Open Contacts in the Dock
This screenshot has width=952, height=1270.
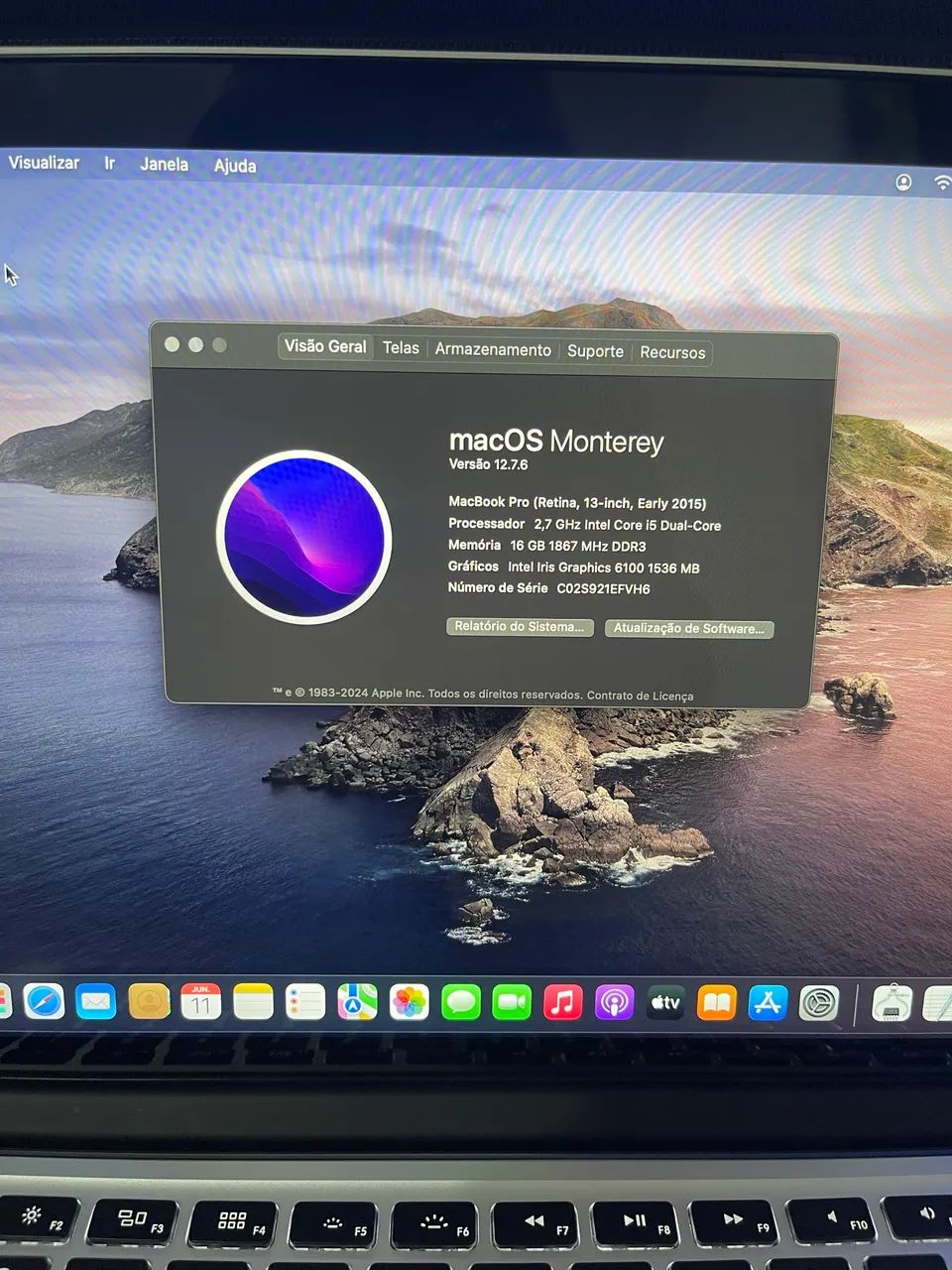click(149, 1001)
